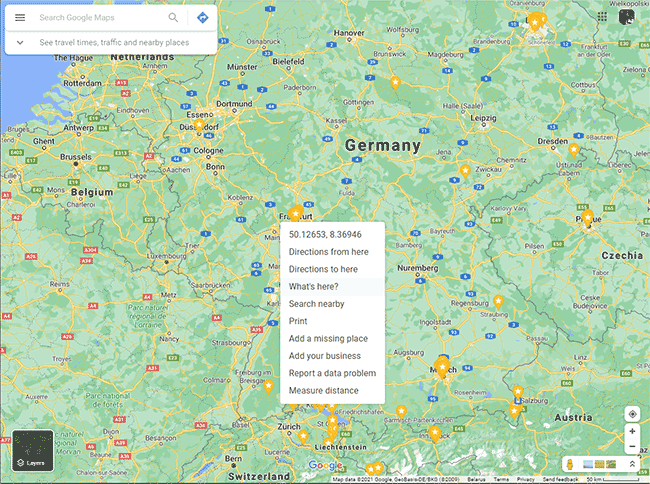The height and width of the screenshot is (484, 650).
Task: Focus the Search Google Maps field
Action: coord(99,17)
